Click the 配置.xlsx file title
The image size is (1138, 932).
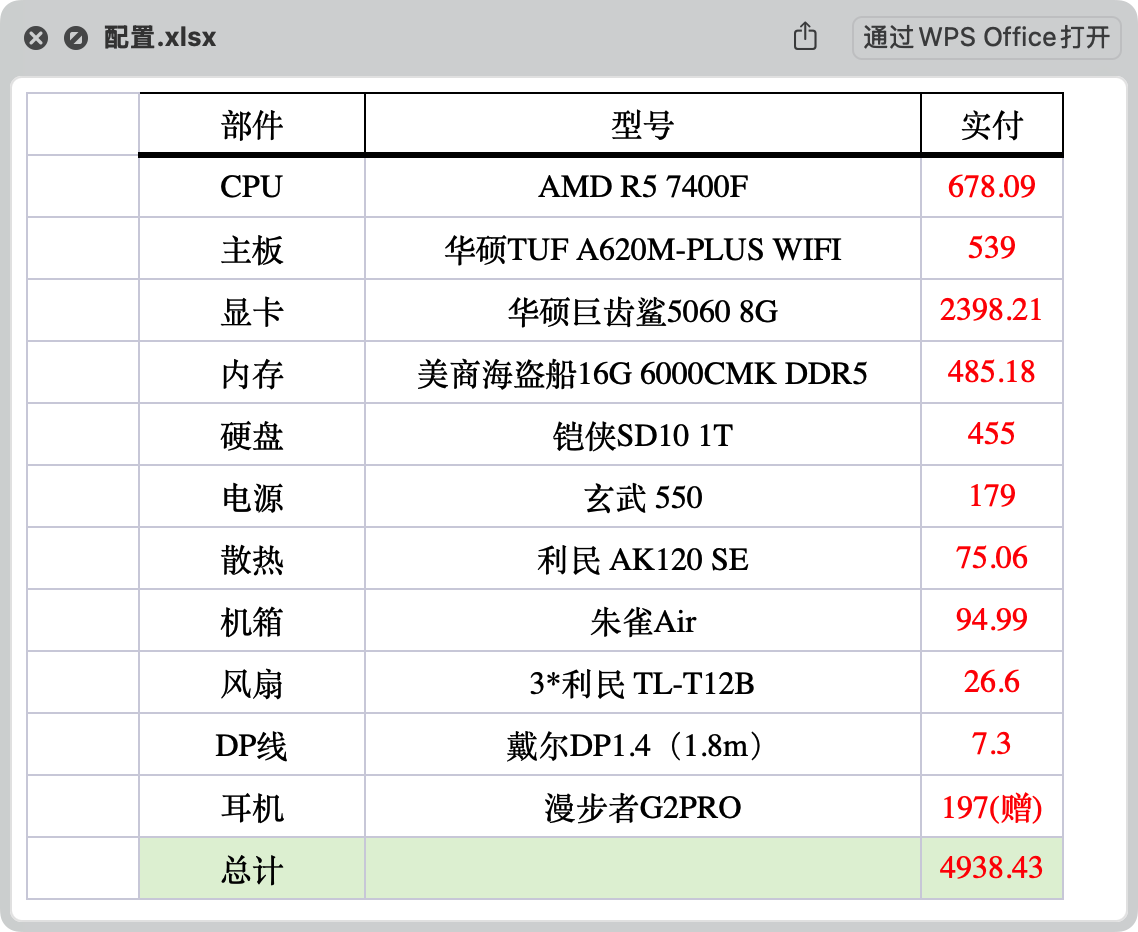point(160,37)
